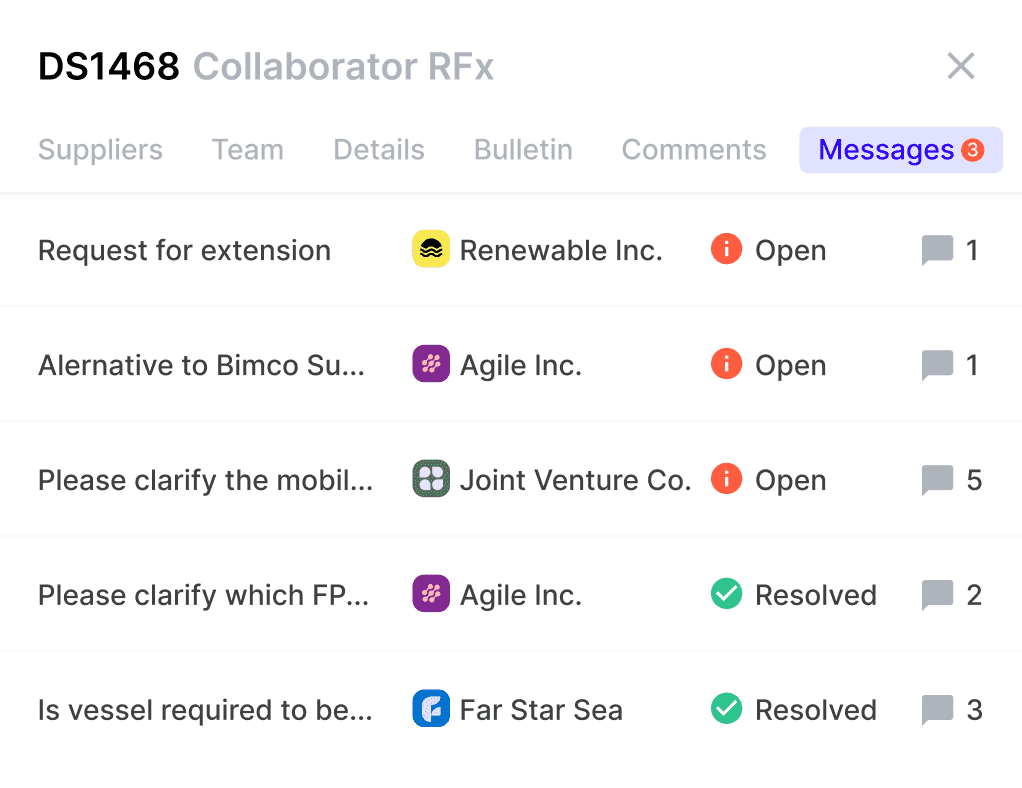Click the Agile Inc. logo beside Alernative to Bimco
This screenshot has width=1022, height=788.
pyautogui.click(x=431, y=364)
